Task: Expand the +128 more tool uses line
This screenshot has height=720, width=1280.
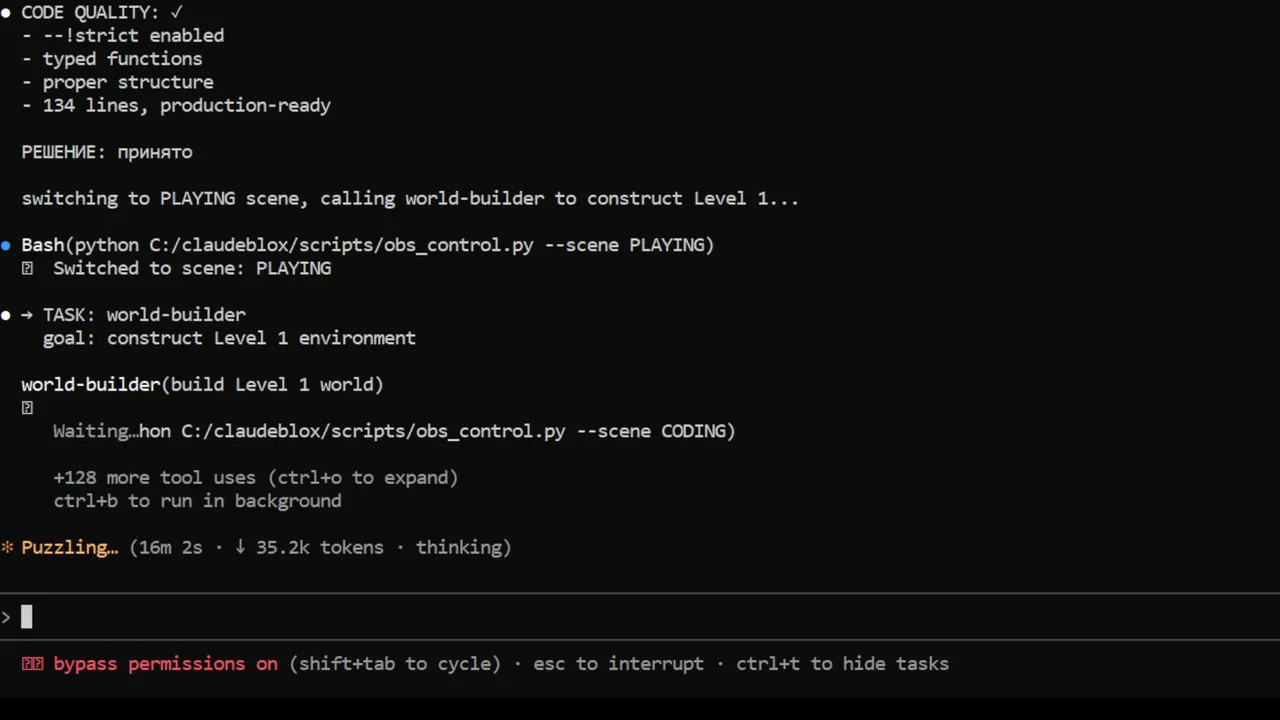Action: pyautogui.click(x=255, y=478)
